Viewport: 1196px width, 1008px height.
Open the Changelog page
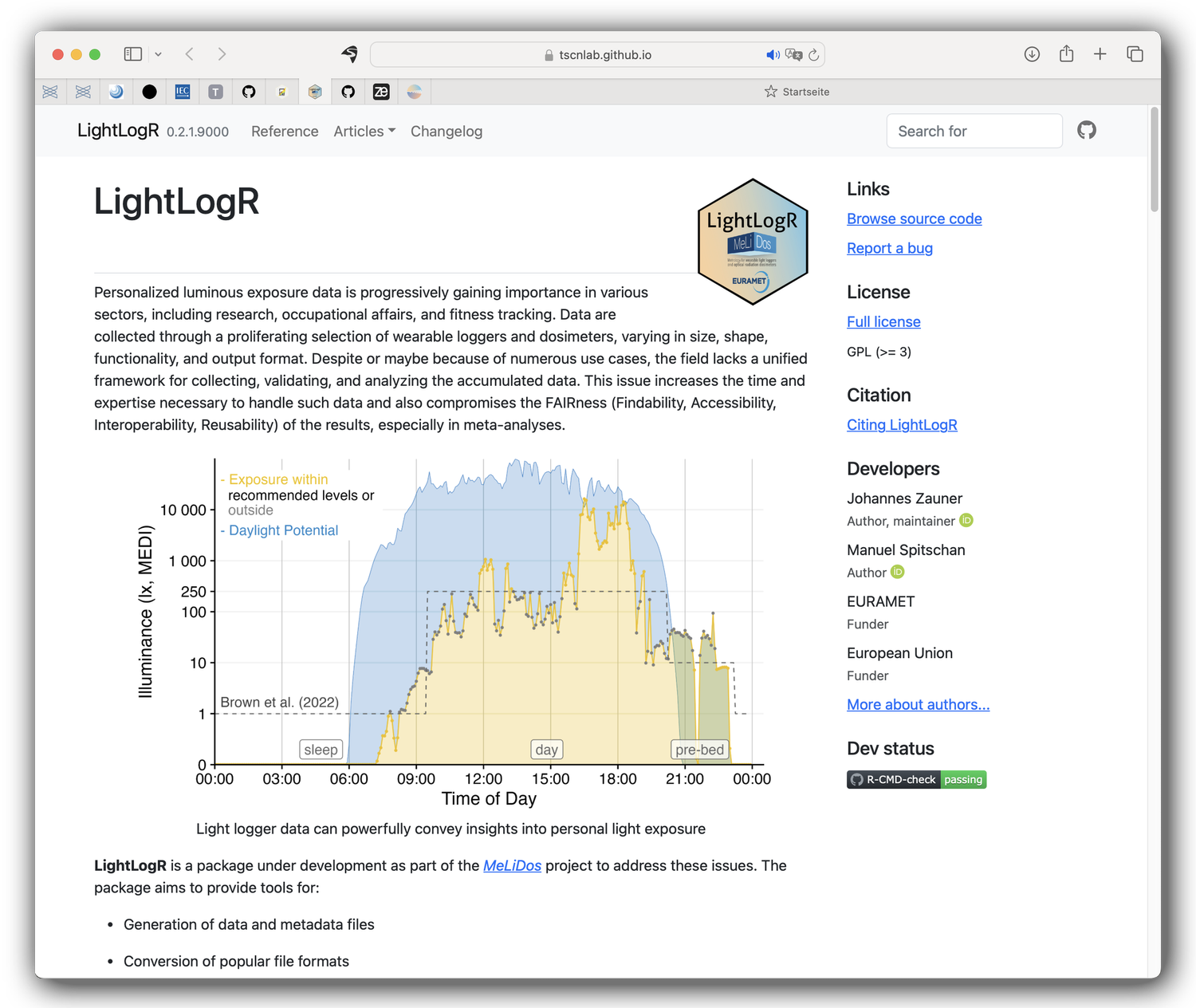tap(447, 132)
